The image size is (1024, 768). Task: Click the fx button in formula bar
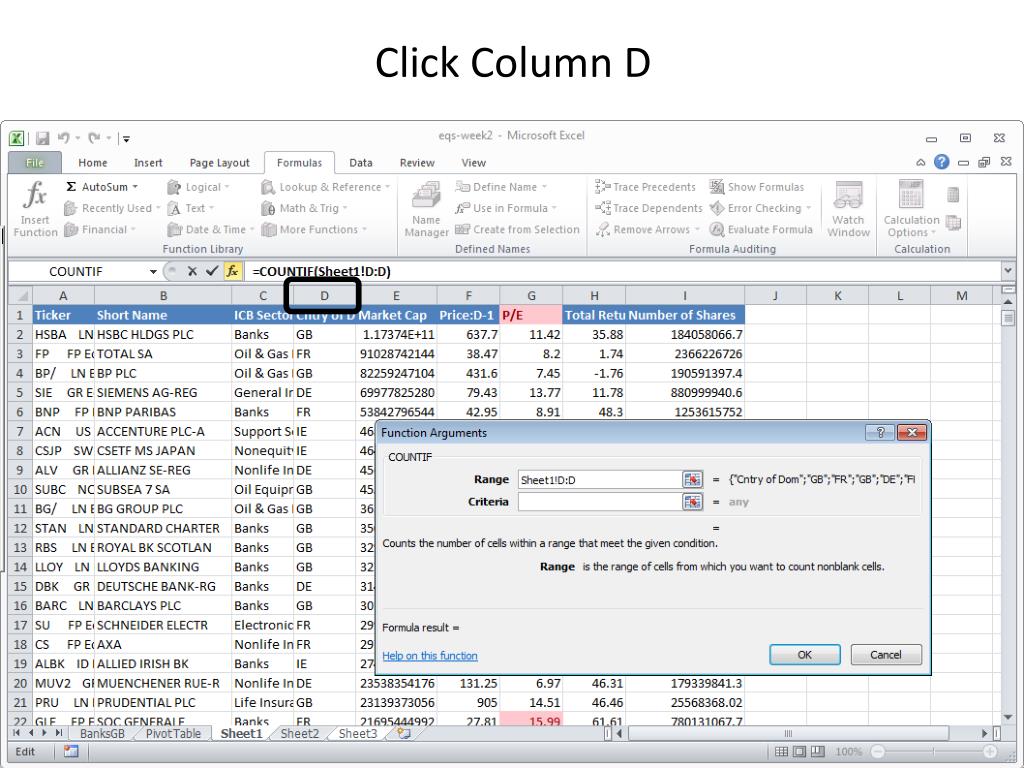click(x=232, y=271)
